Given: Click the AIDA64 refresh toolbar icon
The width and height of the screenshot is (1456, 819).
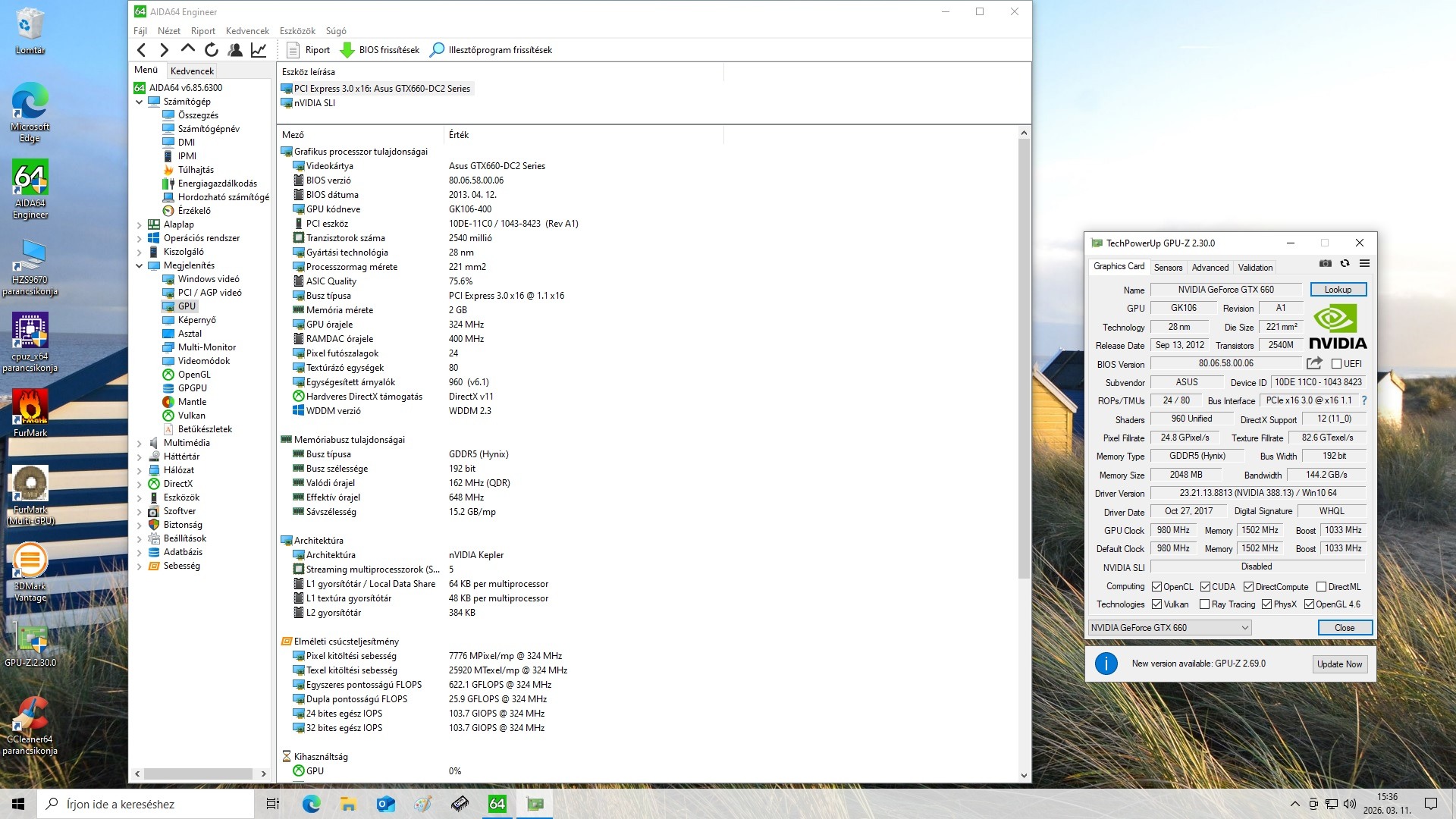Looking at the screenshot, I should [x=212, y=50].
